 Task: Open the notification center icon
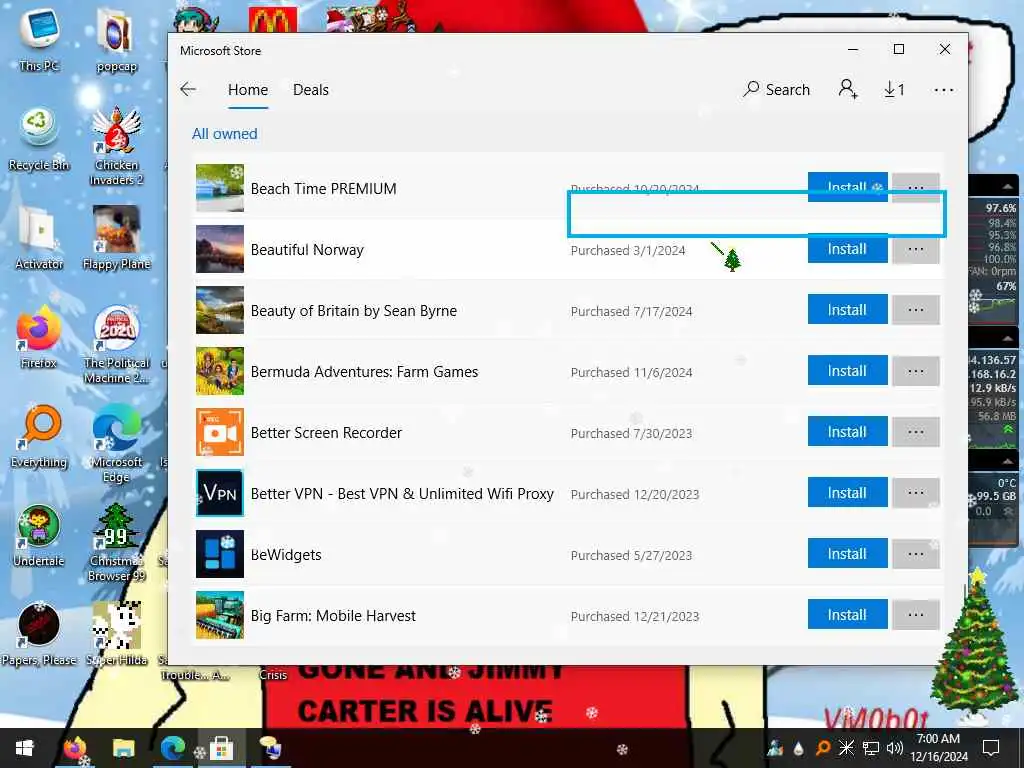pos(991,748)
